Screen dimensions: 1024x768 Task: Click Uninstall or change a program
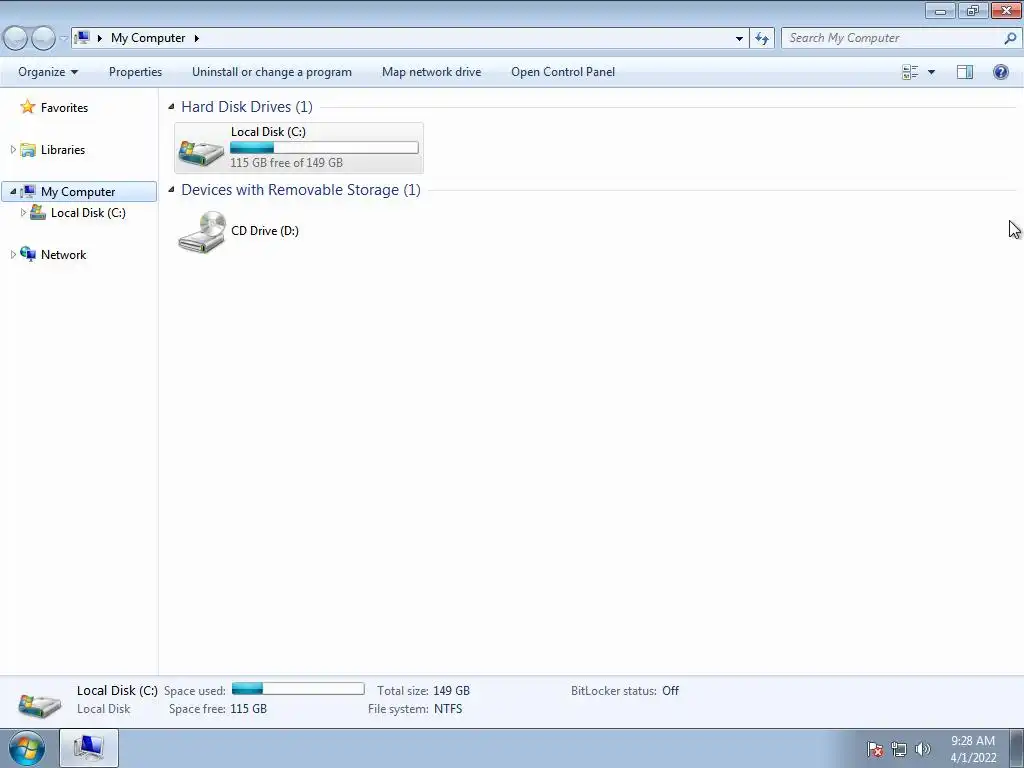point(272,72)
